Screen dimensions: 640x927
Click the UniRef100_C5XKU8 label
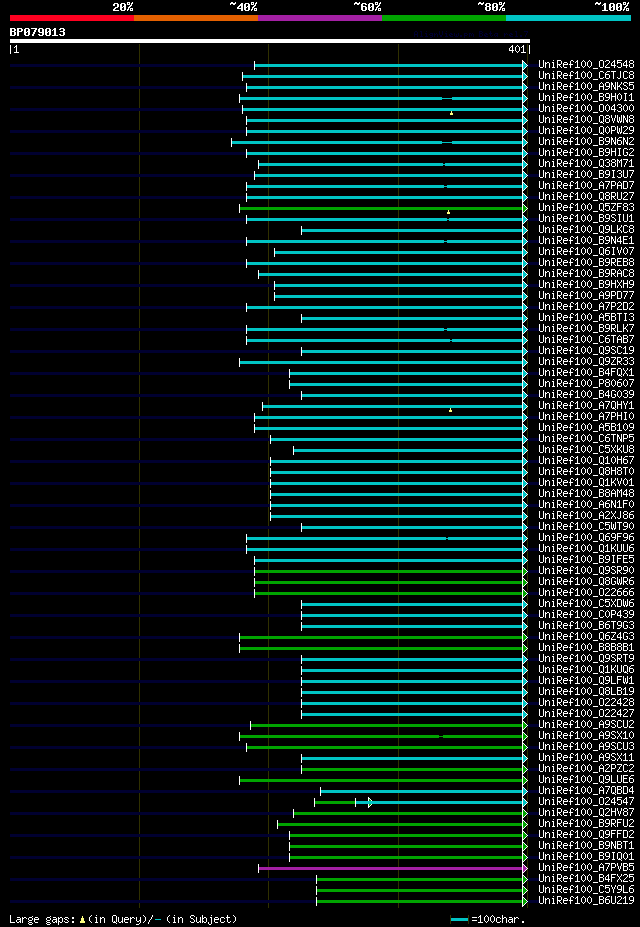click(x=586, y=450)
